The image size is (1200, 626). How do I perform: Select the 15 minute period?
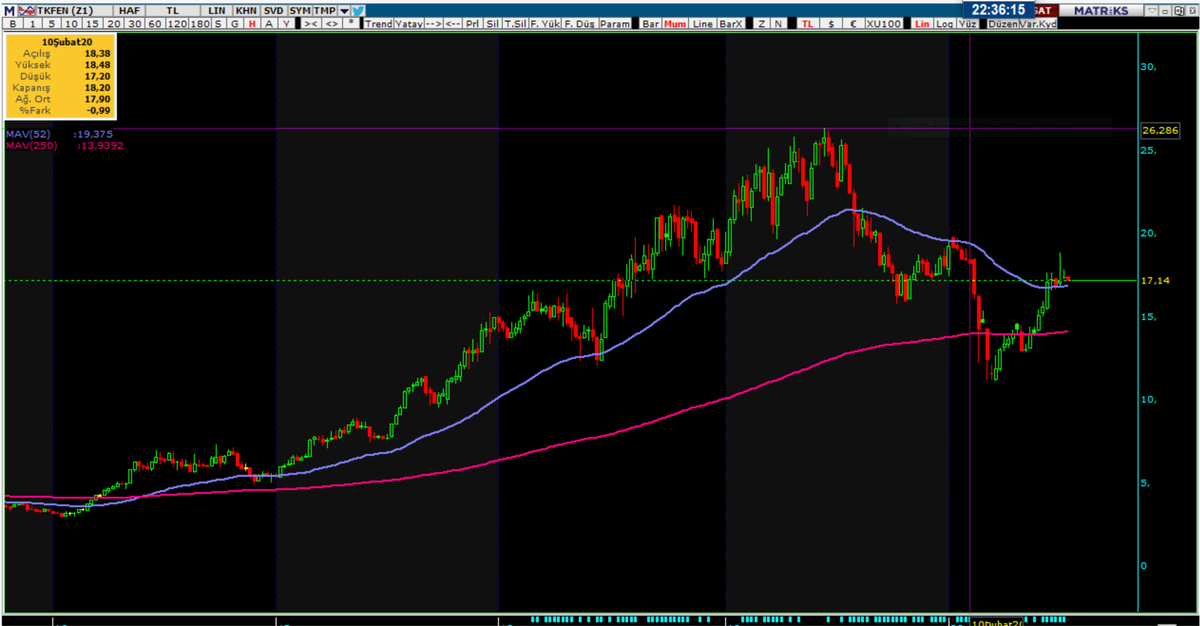click(x=93, y=24)
